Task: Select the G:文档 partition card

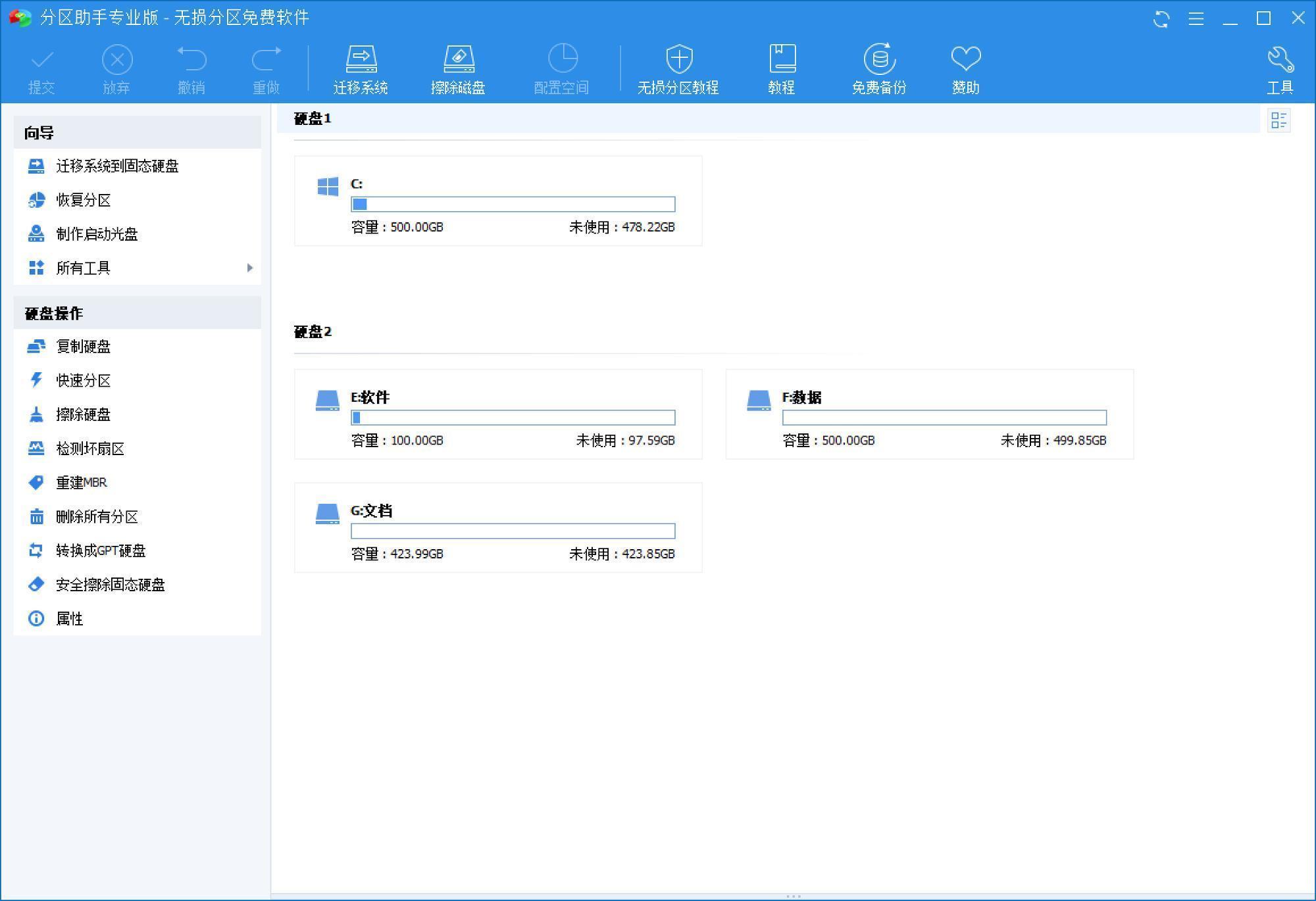Action: (498, 527)
